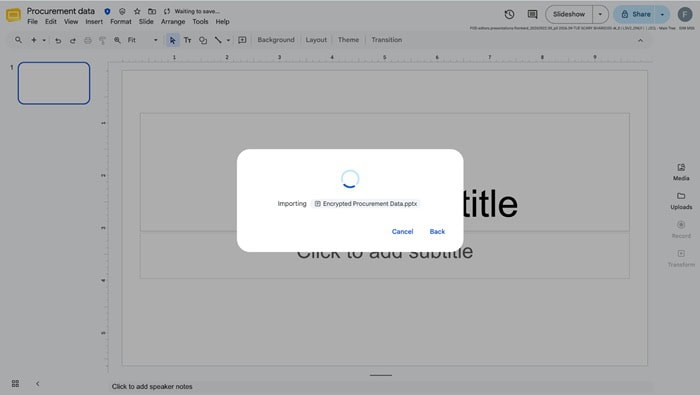This screenshot has width=700, height=395.
Task: Click the speaker notes resize handle
Action: coord(381,375)
